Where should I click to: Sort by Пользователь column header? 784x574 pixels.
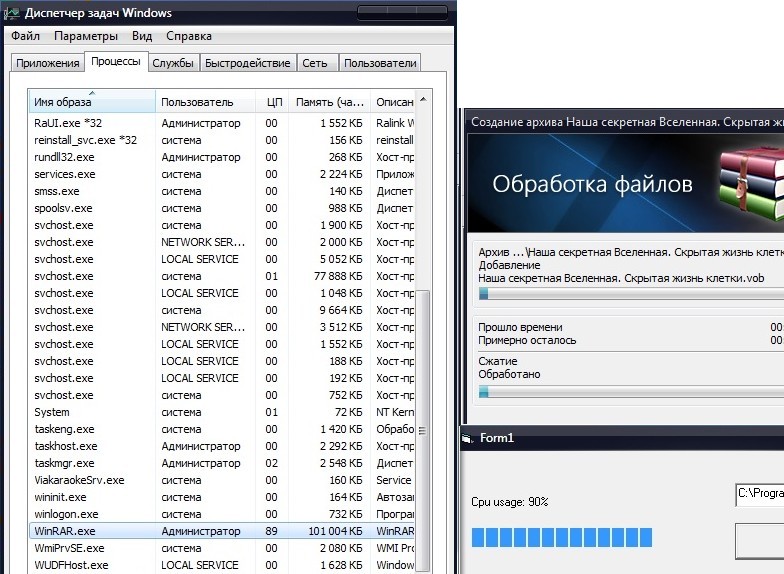pyautogui.click(x=206, y=102)
